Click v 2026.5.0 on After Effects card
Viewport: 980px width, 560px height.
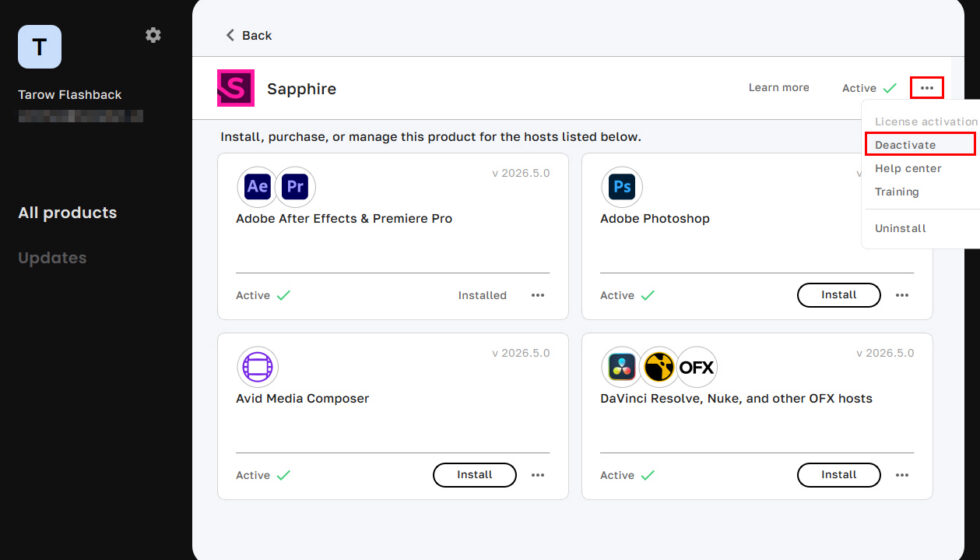[x=521, y=173]
